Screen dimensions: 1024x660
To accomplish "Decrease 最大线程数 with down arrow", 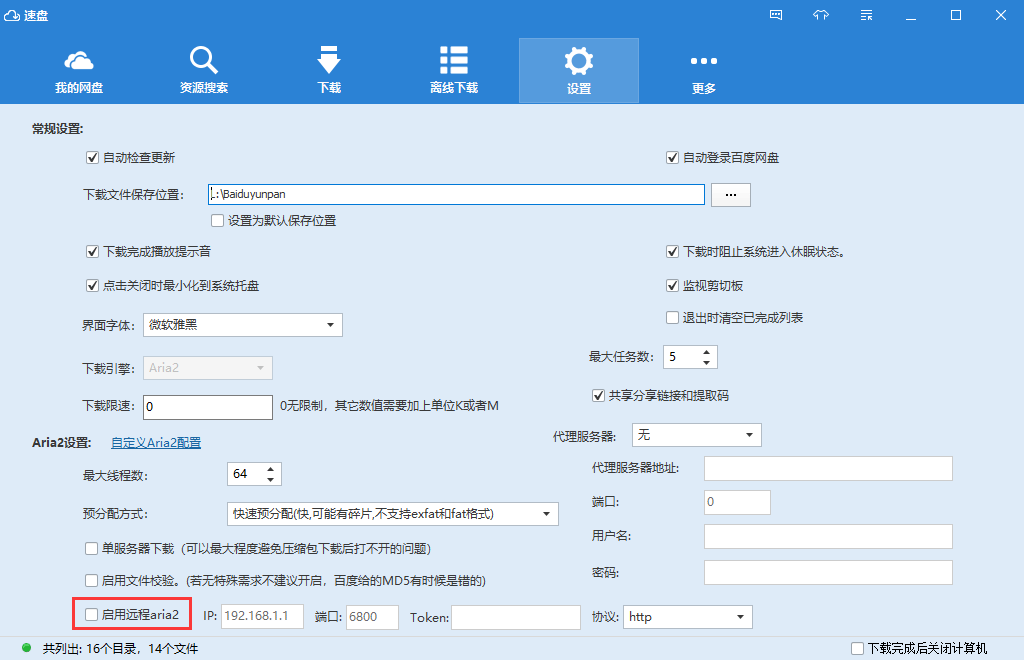I will tap(270, 479).
